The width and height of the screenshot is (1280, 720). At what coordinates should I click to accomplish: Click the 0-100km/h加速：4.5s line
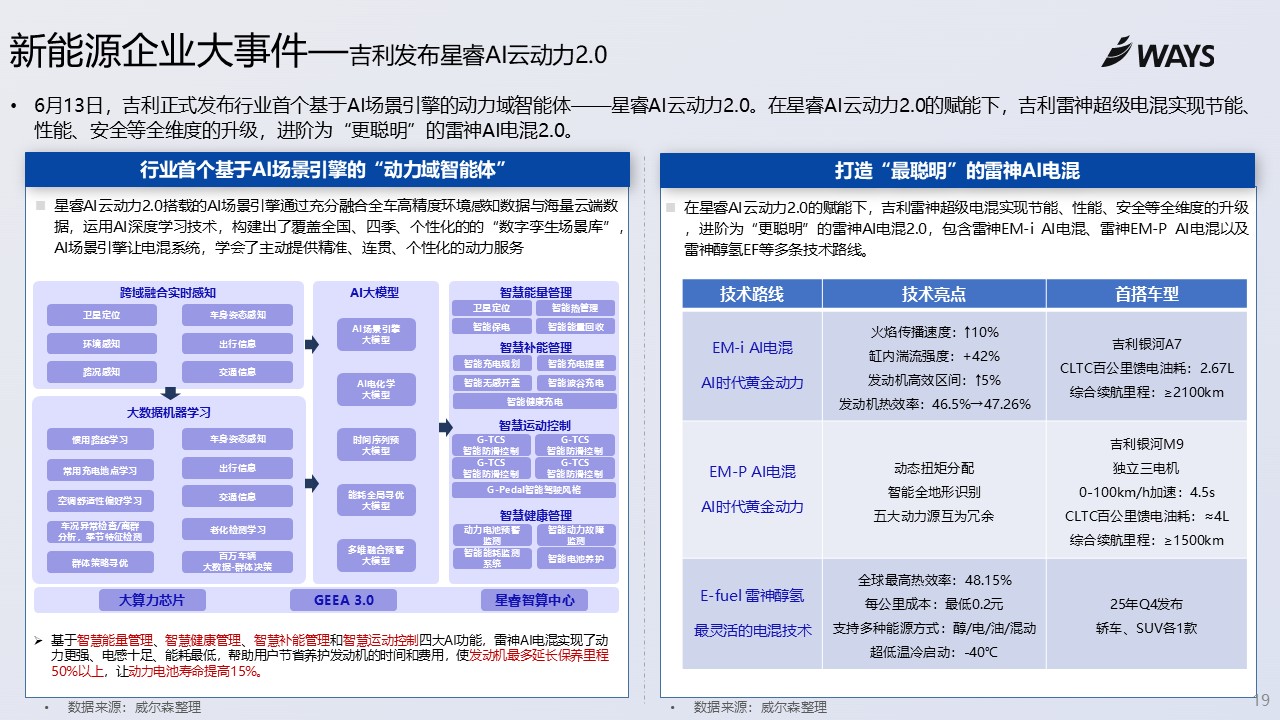(1147, 492)
